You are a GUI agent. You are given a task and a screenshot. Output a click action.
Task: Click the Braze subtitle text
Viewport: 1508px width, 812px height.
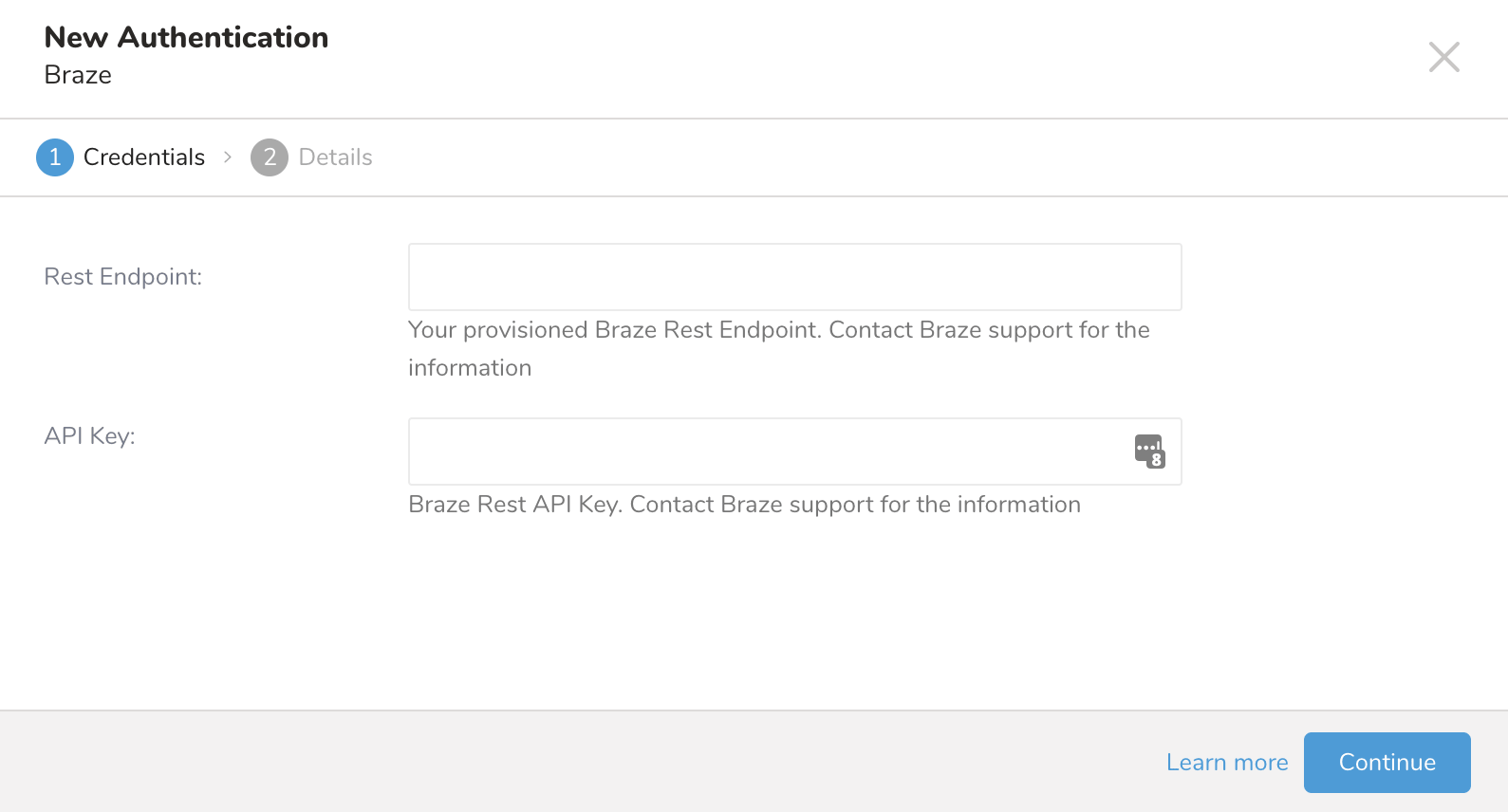78,75
